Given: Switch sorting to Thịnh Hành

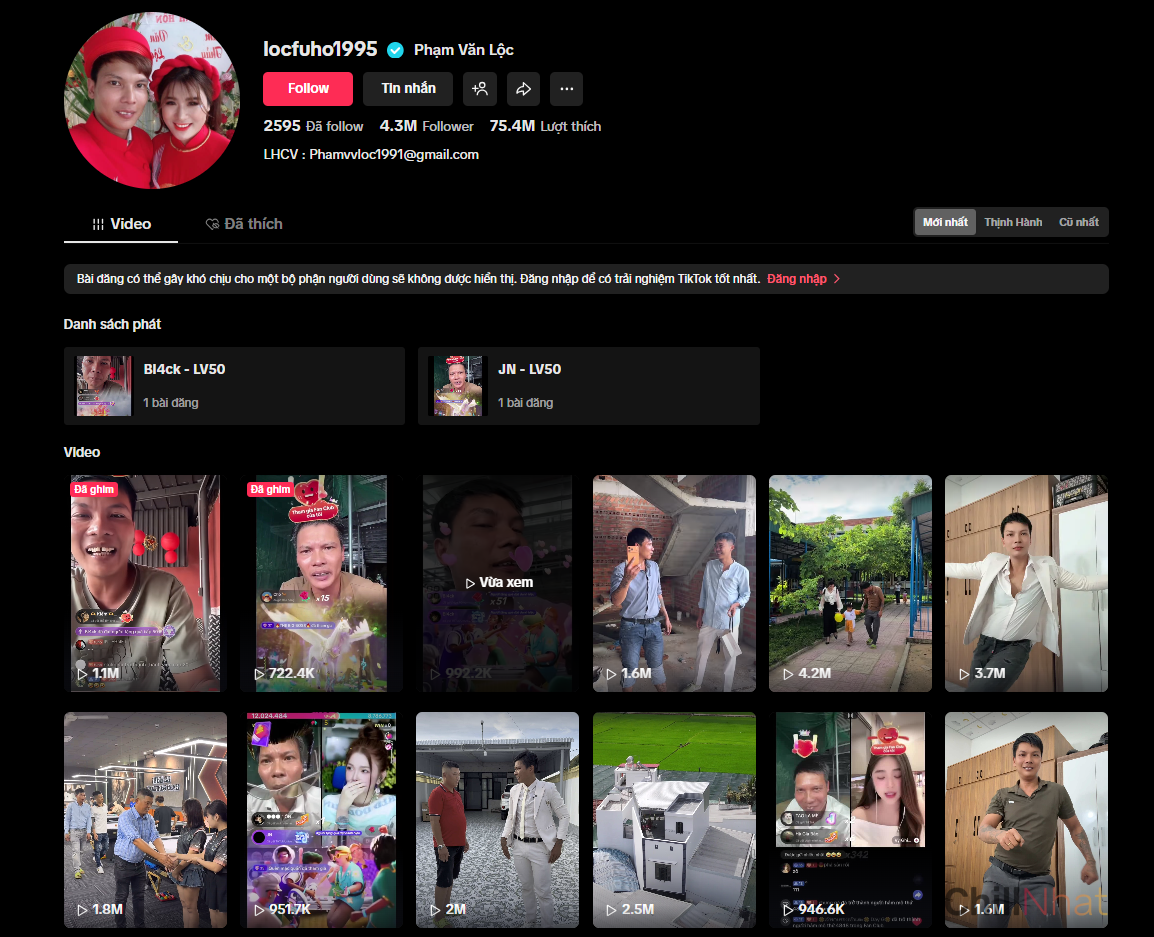Looking at the screenshot, I should tap(1012, 222).
